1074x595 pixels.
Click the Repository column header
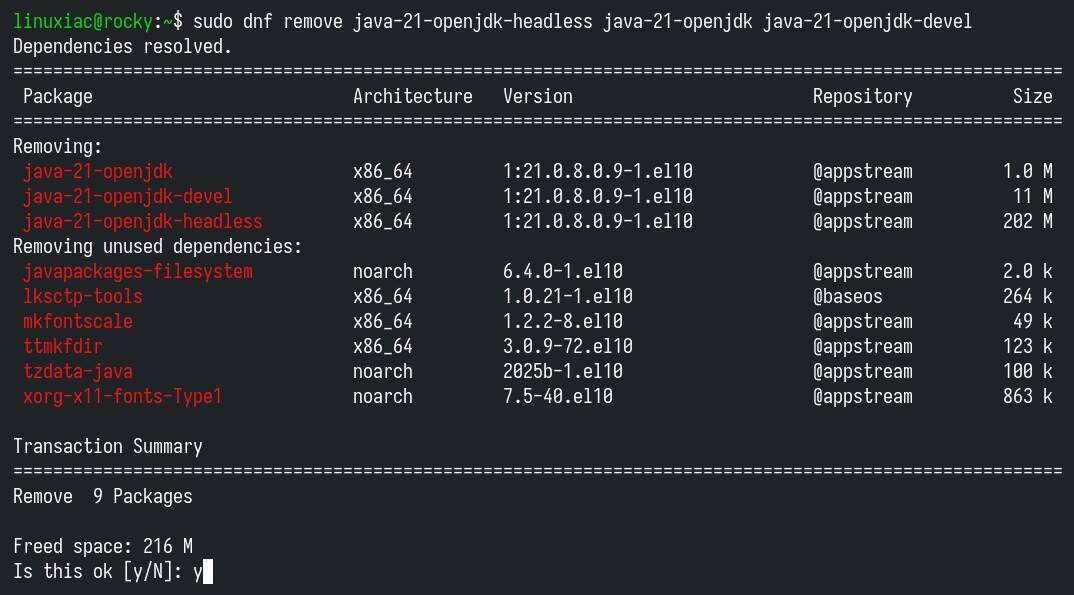tap(862, 96)
